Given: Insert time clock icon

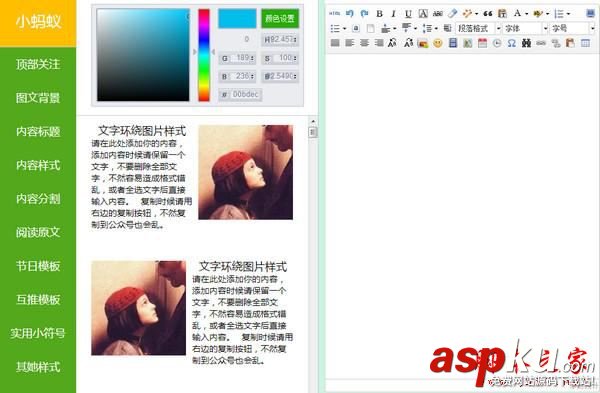Looking at the screenshot, I should pyautogui.click(x=497, y=43).
